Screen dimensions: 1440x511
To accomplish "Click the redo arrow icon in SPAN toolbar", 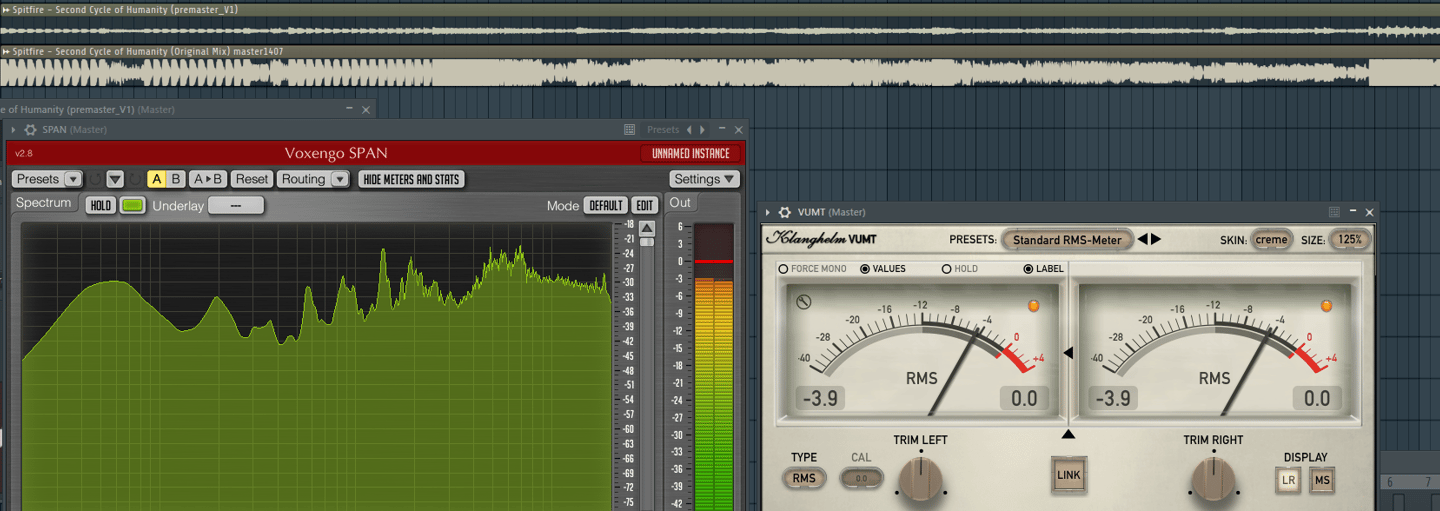I will pyautogui.click(x=135, y=179).
